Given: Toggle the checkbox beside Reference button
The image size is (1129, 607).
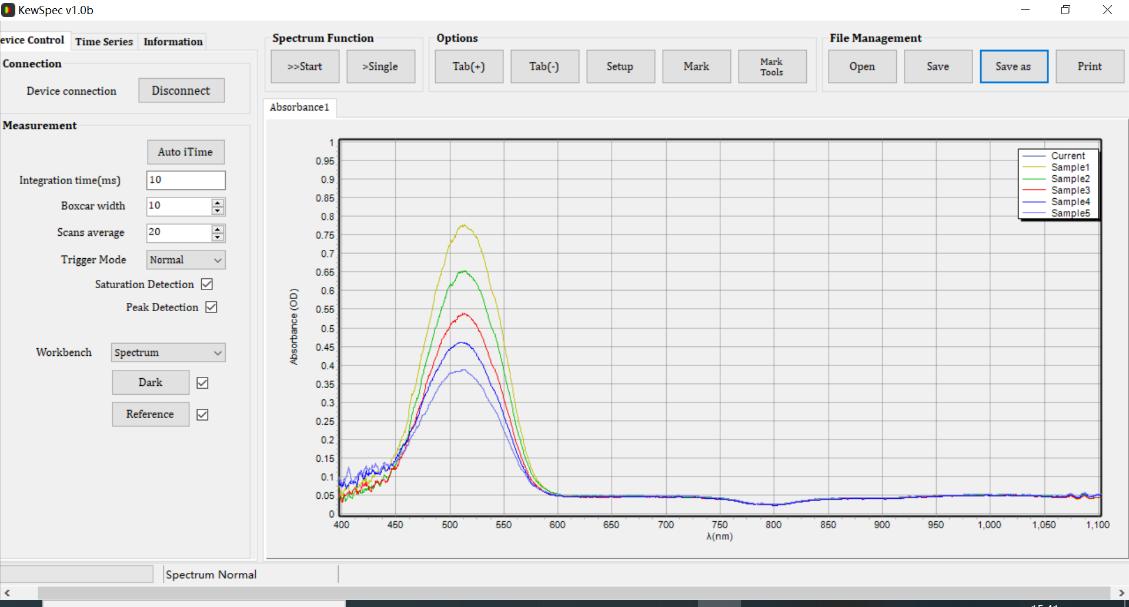Looking at the screenshot, I should (202, 415).
